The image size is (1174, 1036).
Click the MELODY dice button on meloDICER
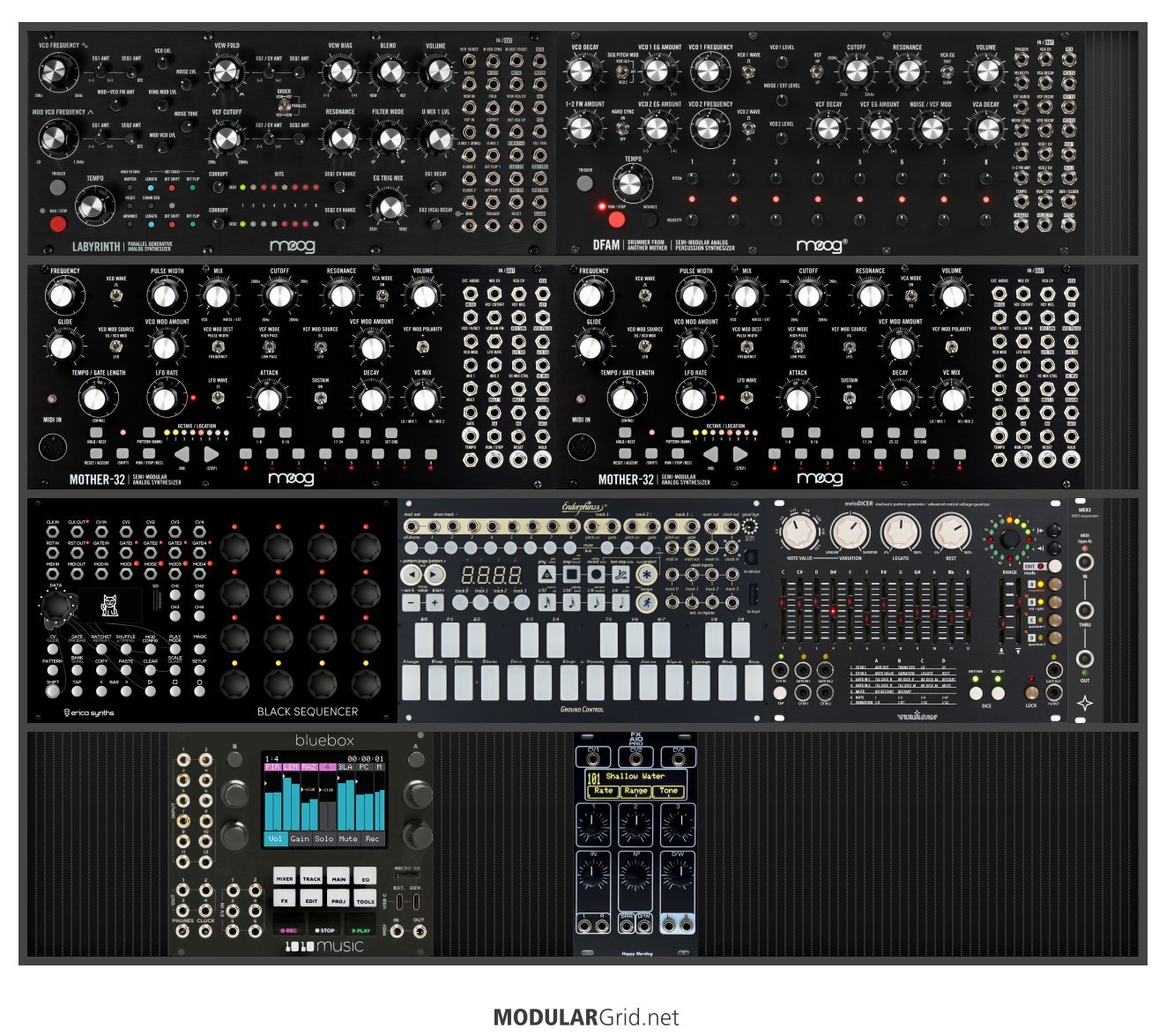(998, 692)
